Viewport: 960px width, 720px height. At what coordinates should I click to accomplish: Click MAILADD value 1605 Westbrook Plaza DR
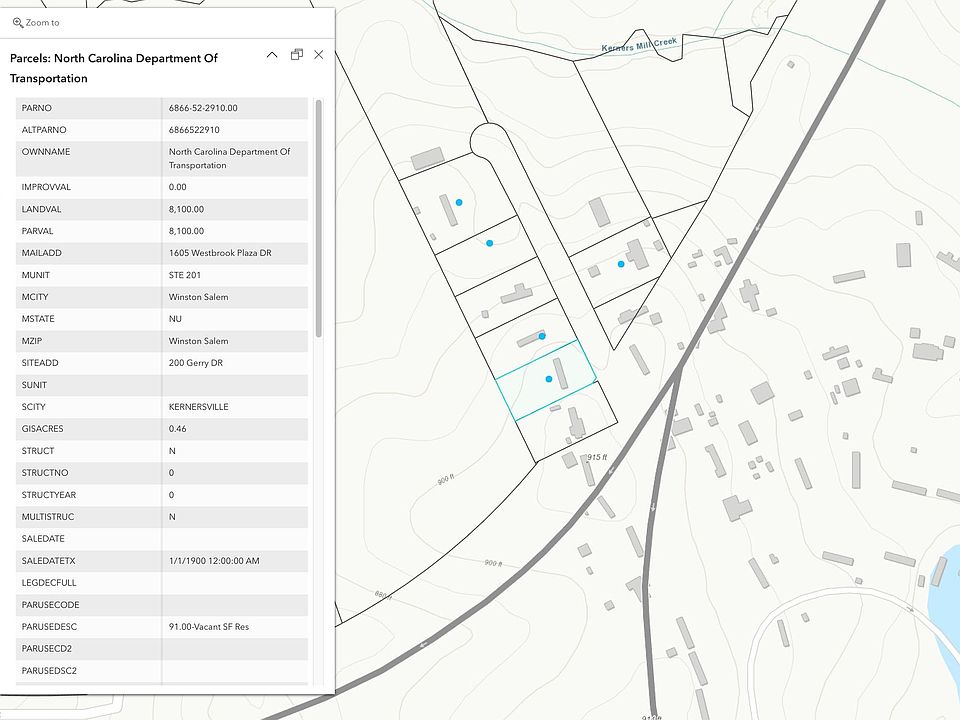[220, 253]
